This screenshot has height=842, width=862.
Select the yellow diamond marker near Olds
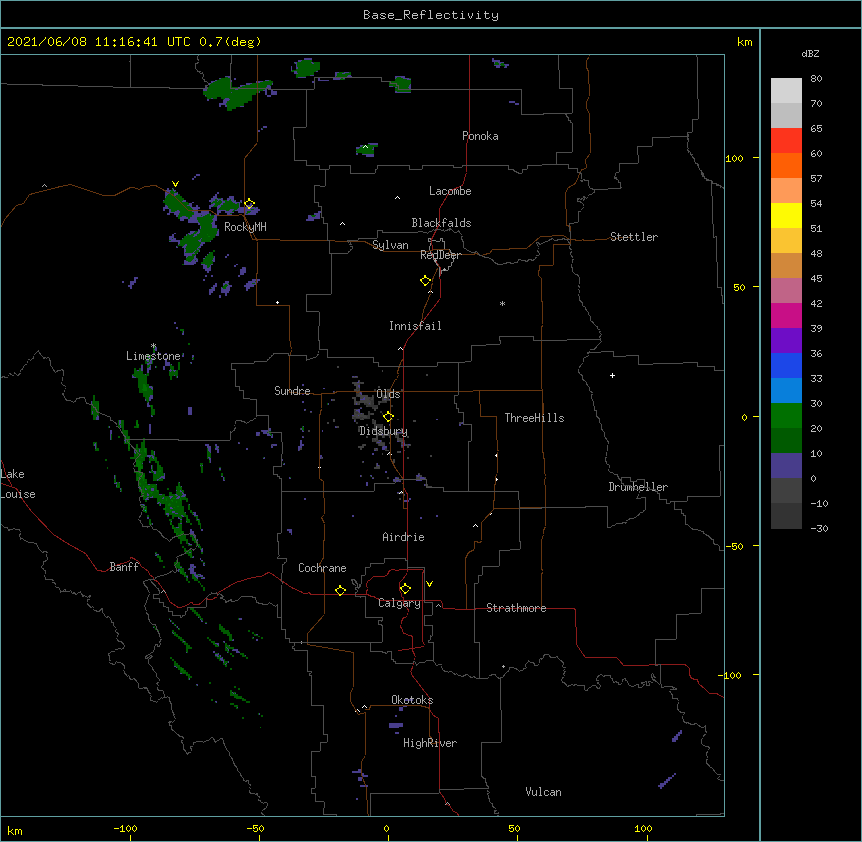388,416
